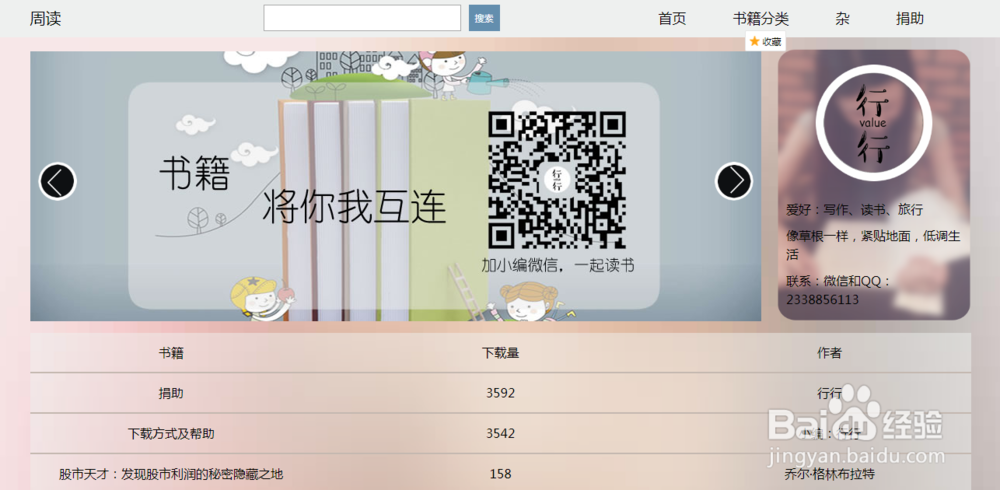Open 下载方式及帮助 table entry
This screenshot has width=1000, height=490.
[171, 434]
